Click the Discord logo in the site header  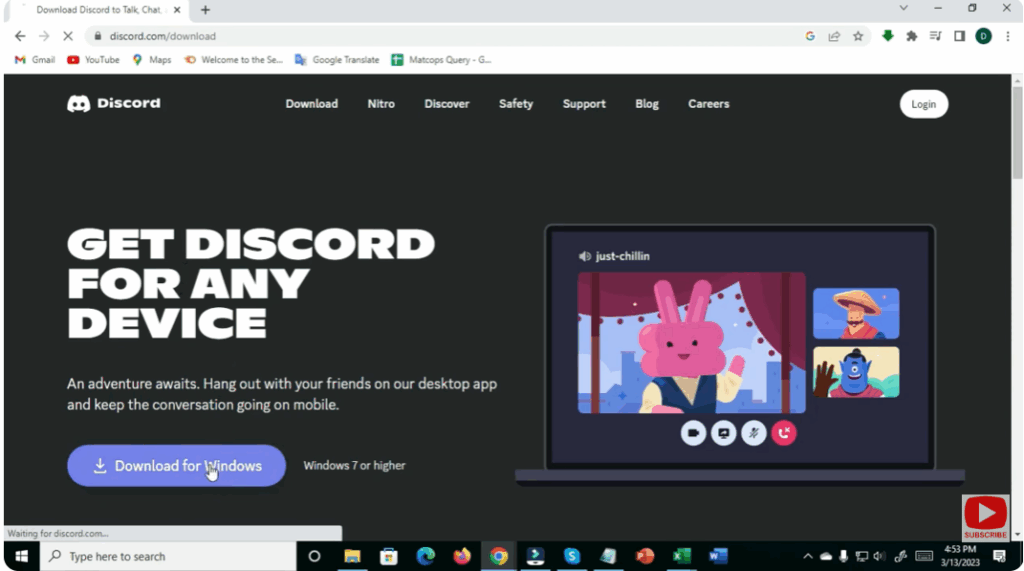114,103
